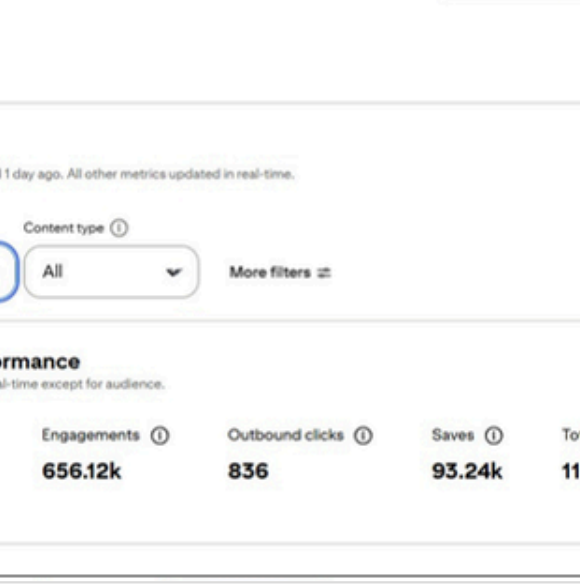
Task: Select the partially visible metric after Saves
Action: (x=571, y=435)
